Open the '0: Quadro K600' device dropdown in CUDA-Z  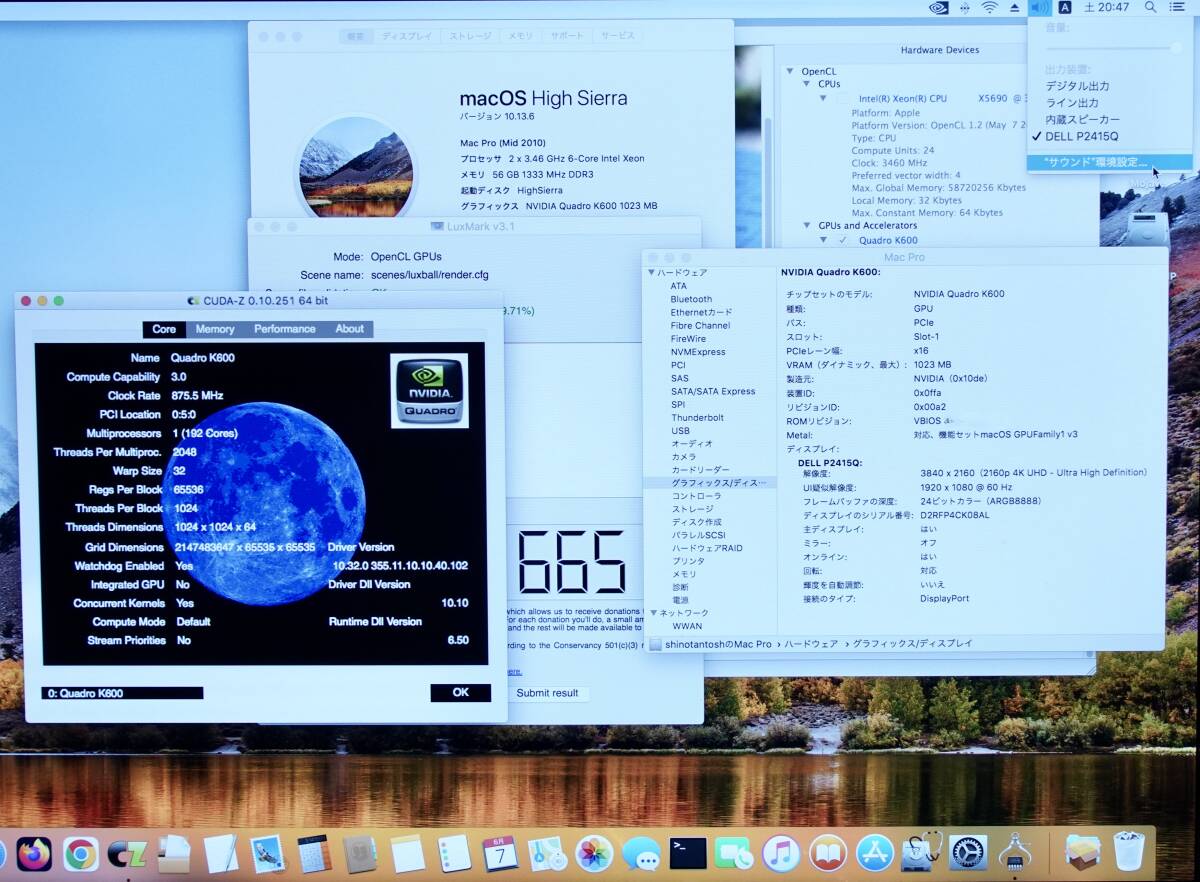pyautogui.click(x=122, y=693)
